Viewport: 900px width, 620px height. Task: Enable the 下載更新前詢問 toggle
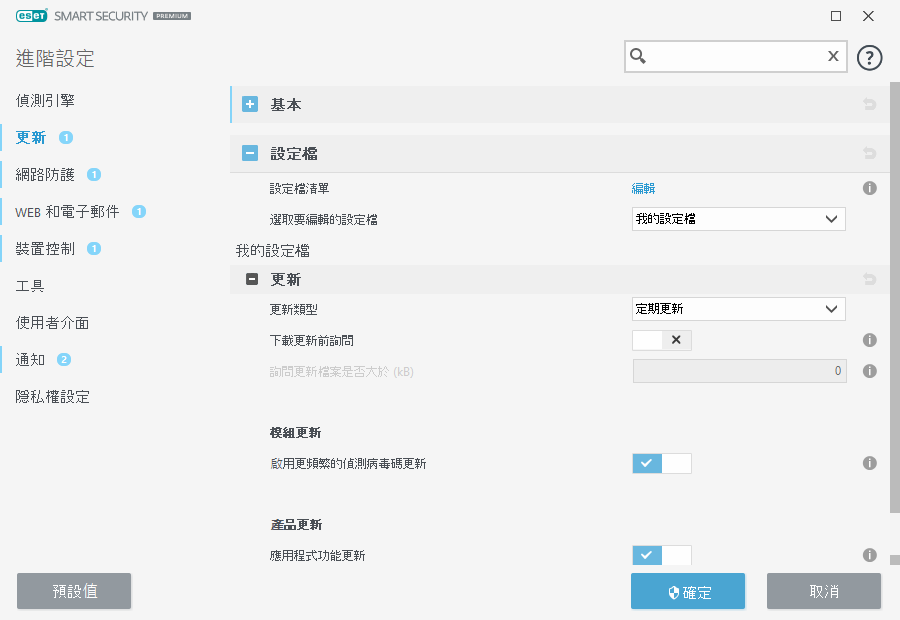pyautogui.click(x=662, y=340)
